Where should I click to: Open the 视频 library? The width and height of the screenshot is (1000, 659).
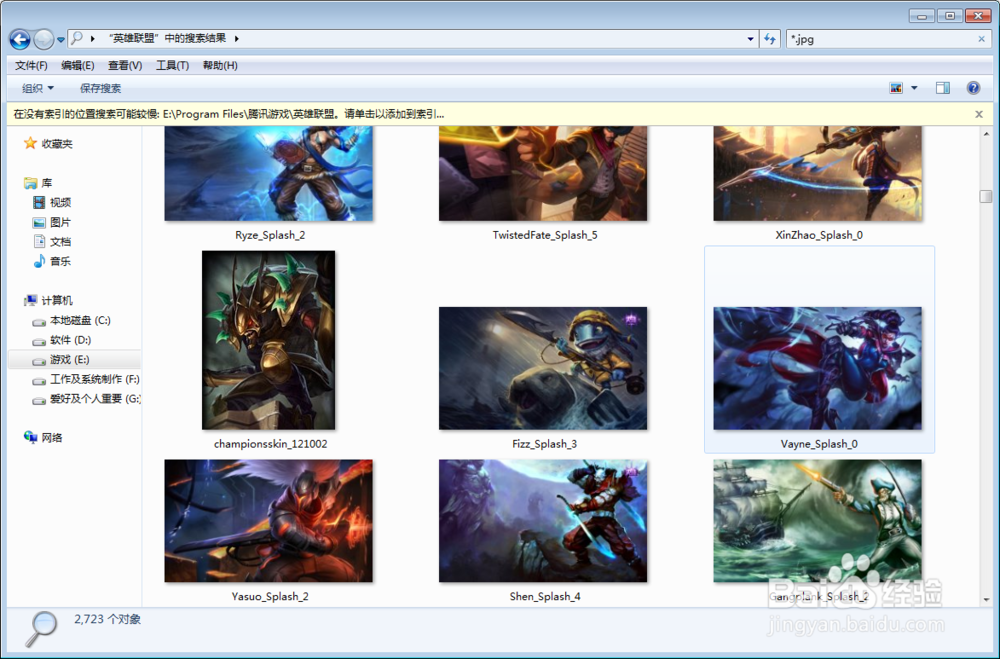coord(52,202)
